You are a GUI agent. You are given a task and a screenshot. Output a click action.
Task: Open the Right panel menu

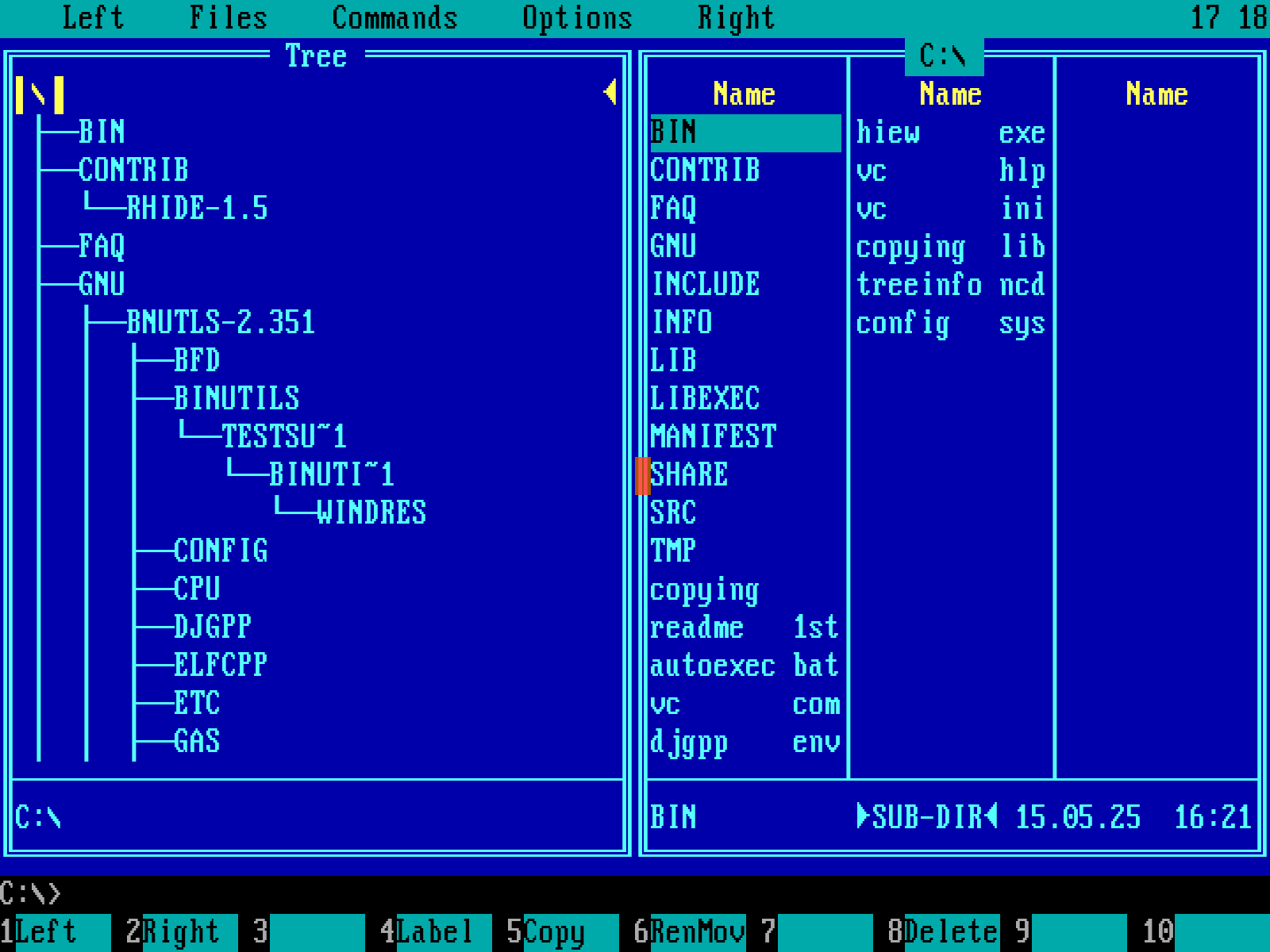click(x=735, y=17)
